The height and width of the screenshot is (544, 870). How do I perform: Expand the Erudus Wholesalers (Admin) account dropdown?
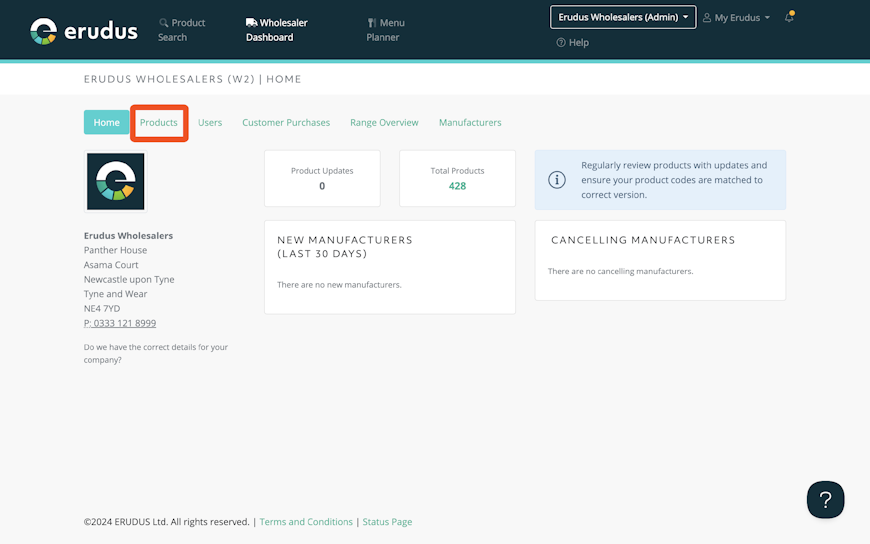623,17
